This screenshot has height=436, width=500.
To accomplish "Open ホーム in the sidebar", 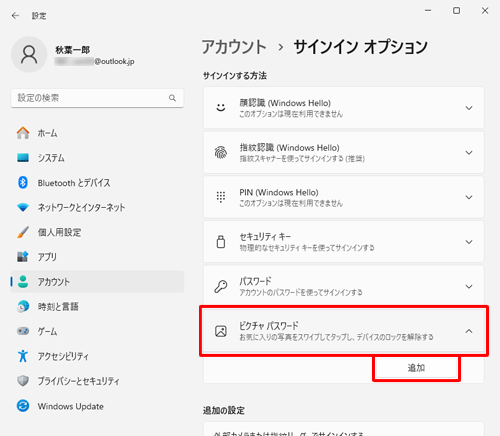I will [97, 133].
